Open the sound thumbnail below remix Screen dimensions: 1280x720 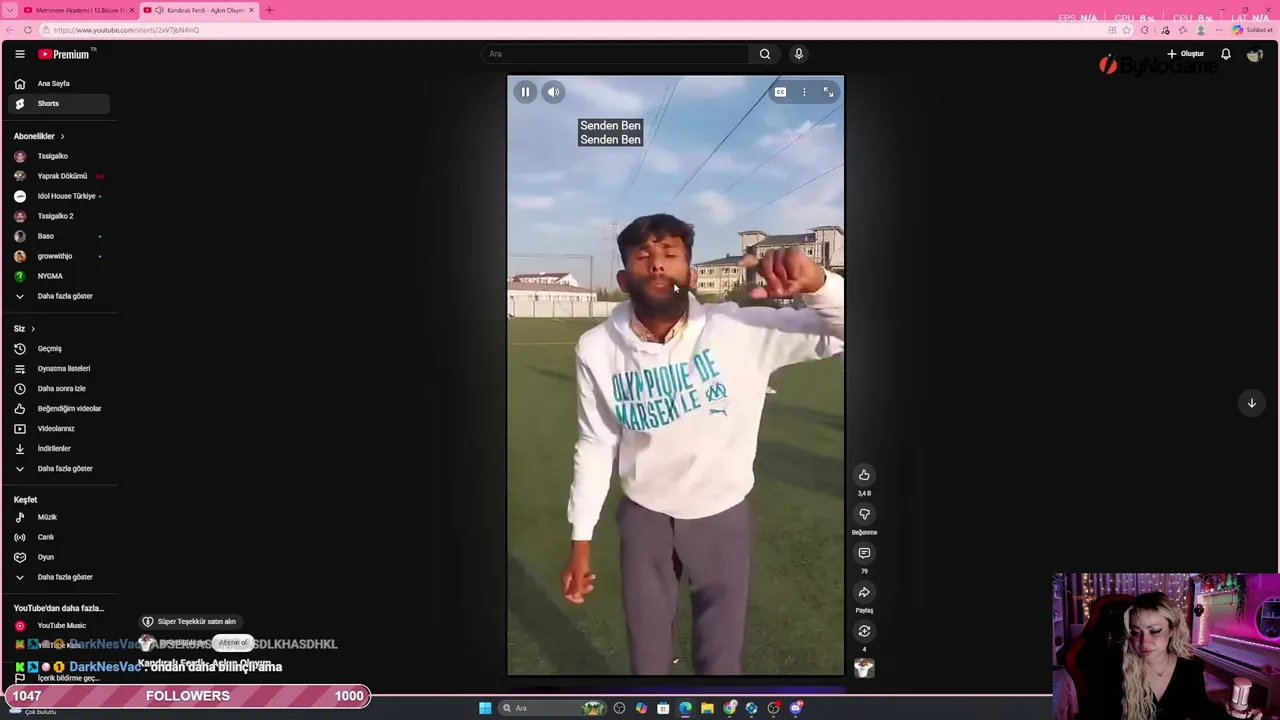864,668
